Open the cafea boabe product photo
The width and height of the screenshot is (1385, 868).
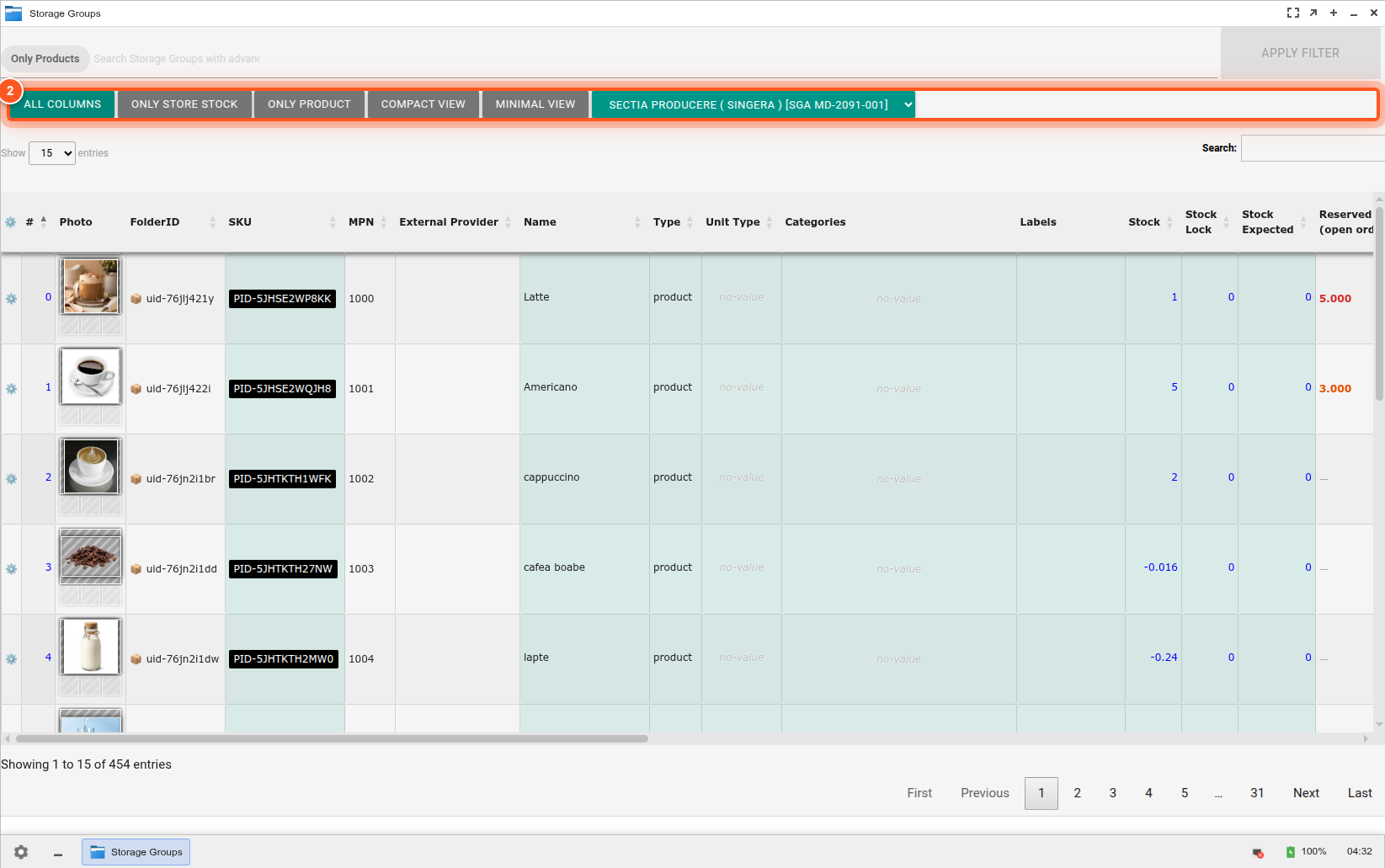coord(91,556)
